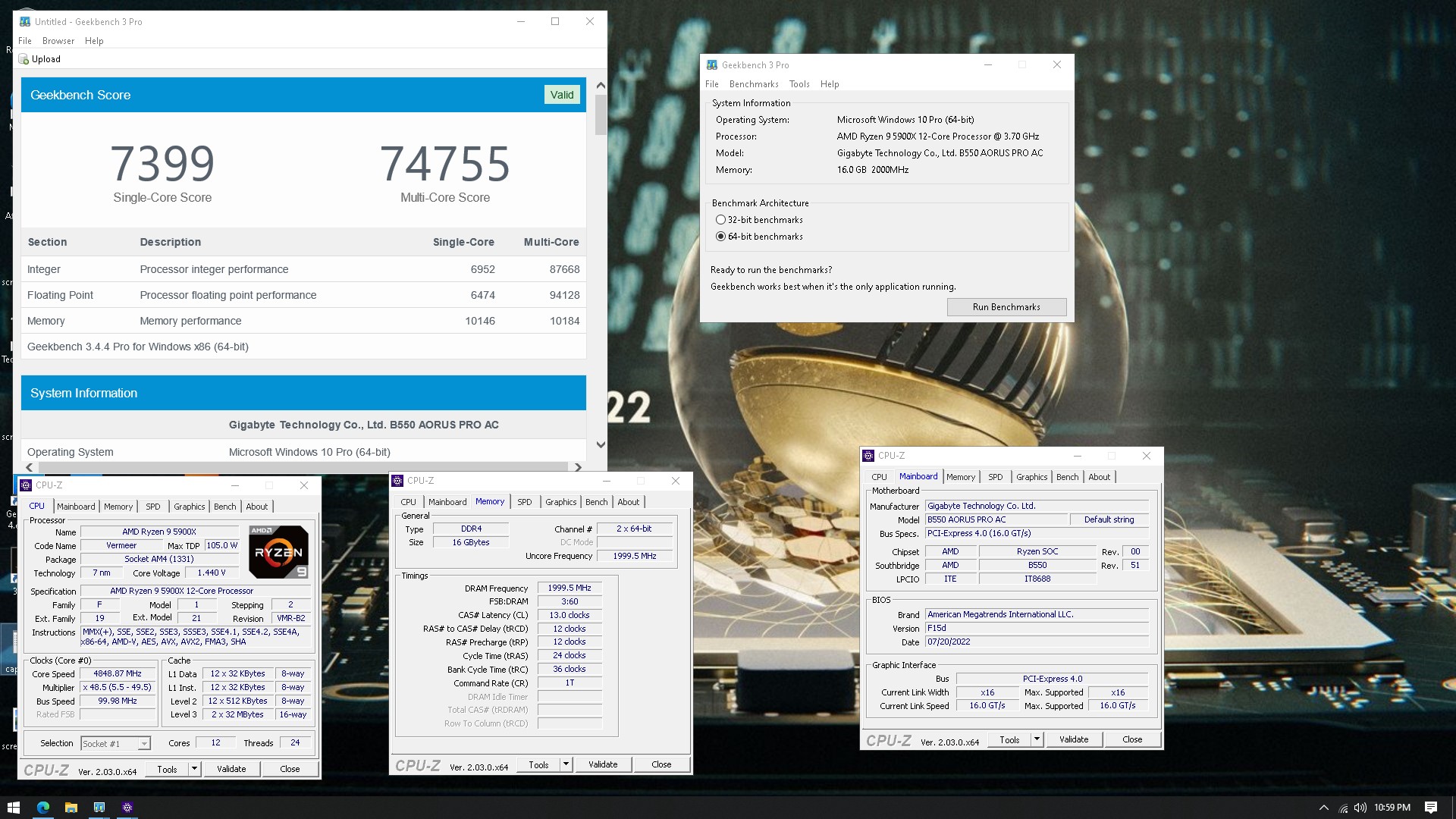1456x819 pixels.
Task: Click Close button in CPU-Z Mainboard window
Action: pyautogui.click(x=1132, y=739)
